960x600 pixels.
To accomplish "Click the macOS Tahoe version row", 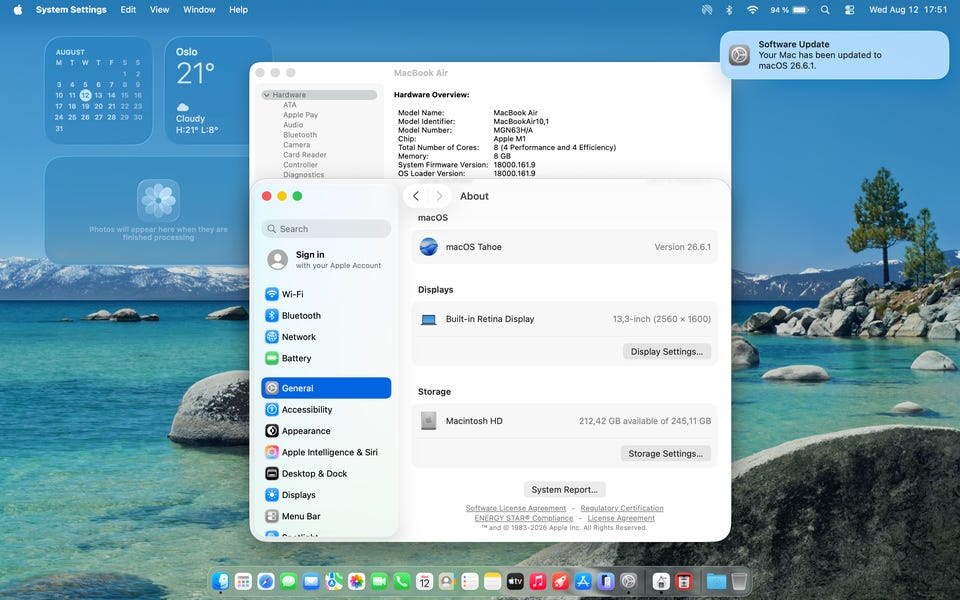I will tap(564, 247).
